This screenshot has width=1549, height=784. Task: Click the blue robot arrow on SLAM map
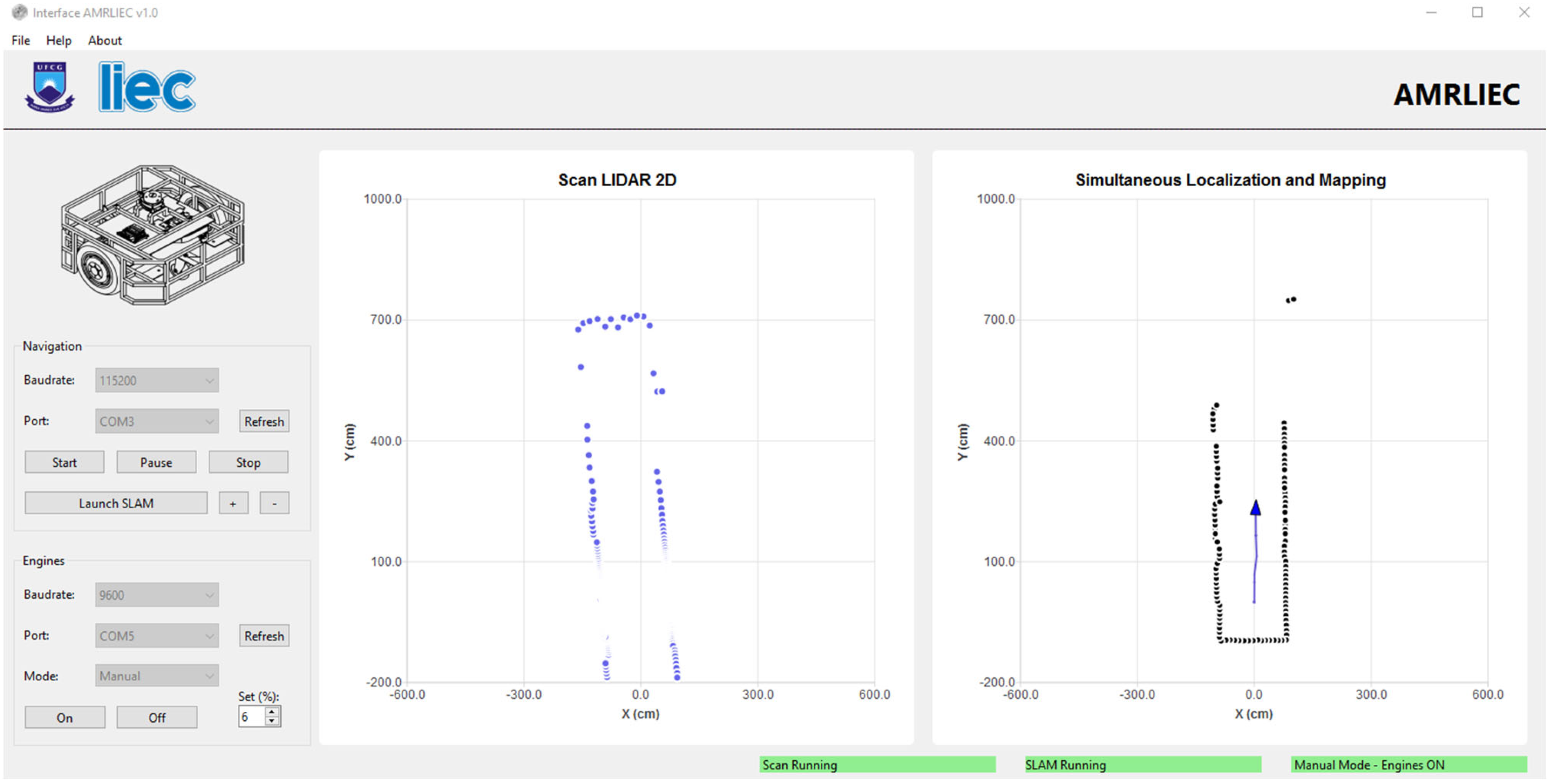[x=1255, y=508]
